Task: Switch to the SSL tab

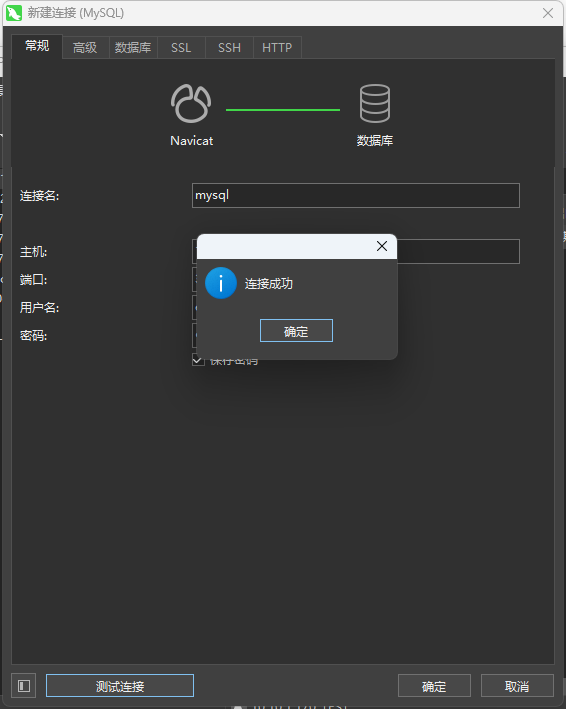Action: [x=181, y=47]
